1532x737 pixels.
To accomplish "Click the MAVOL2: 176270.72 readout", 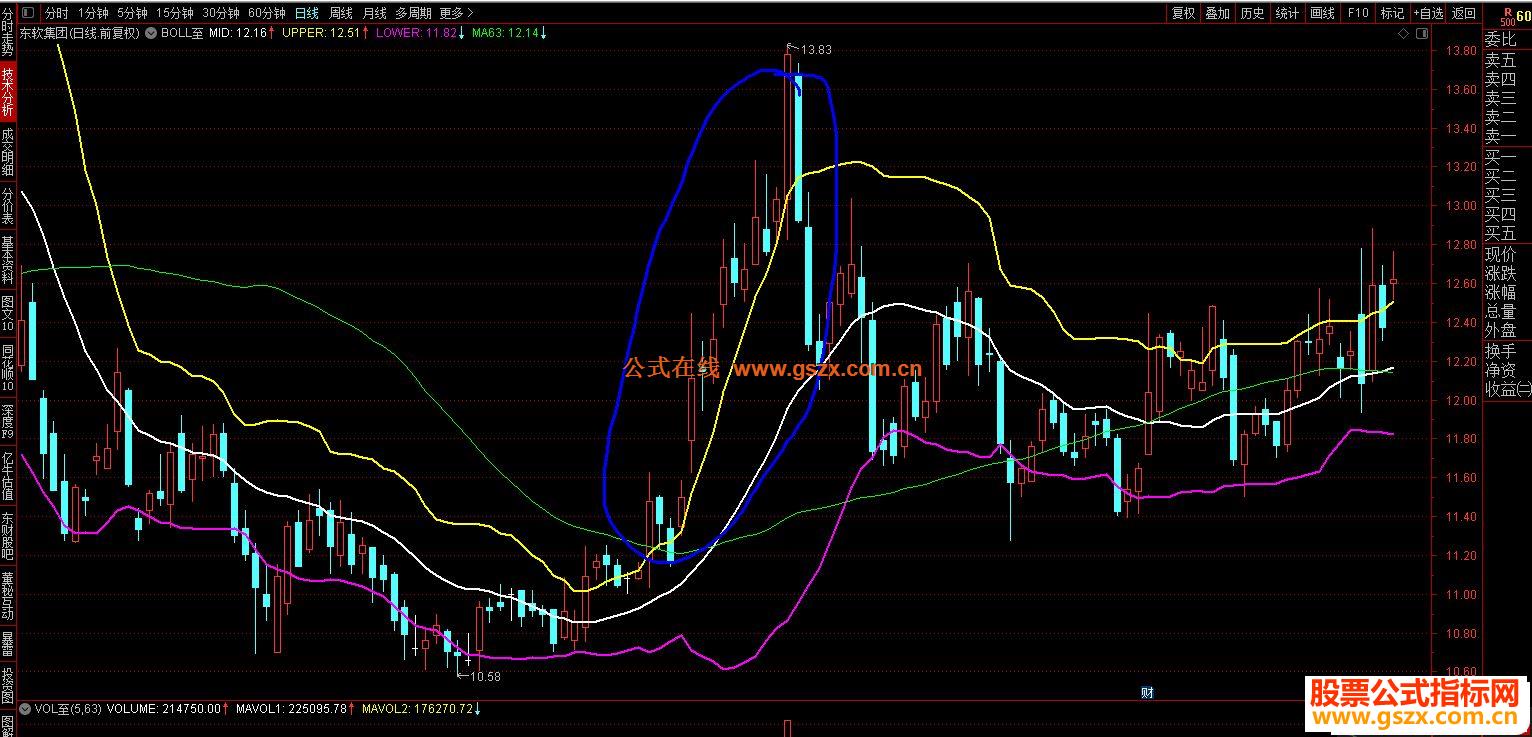I will pos(420,709).
